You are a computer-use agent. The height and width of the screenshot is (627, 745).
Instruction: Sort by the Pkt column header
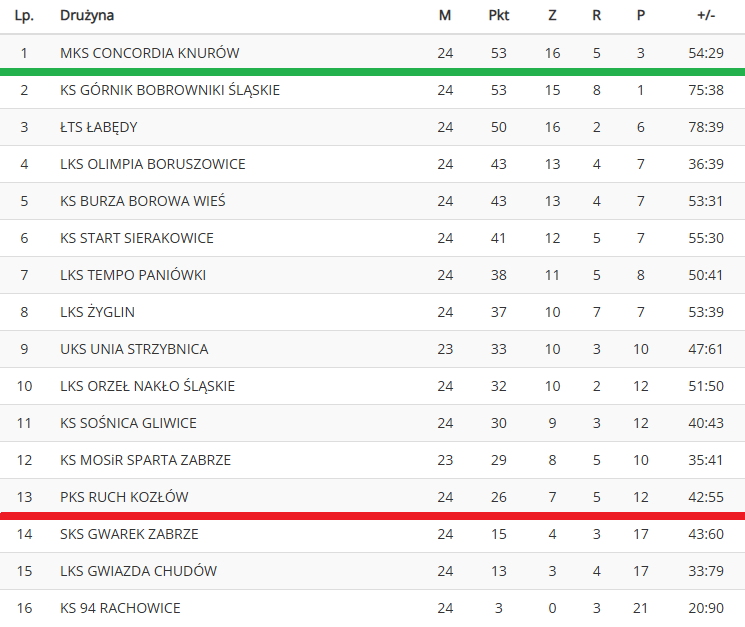coord(498,16)
